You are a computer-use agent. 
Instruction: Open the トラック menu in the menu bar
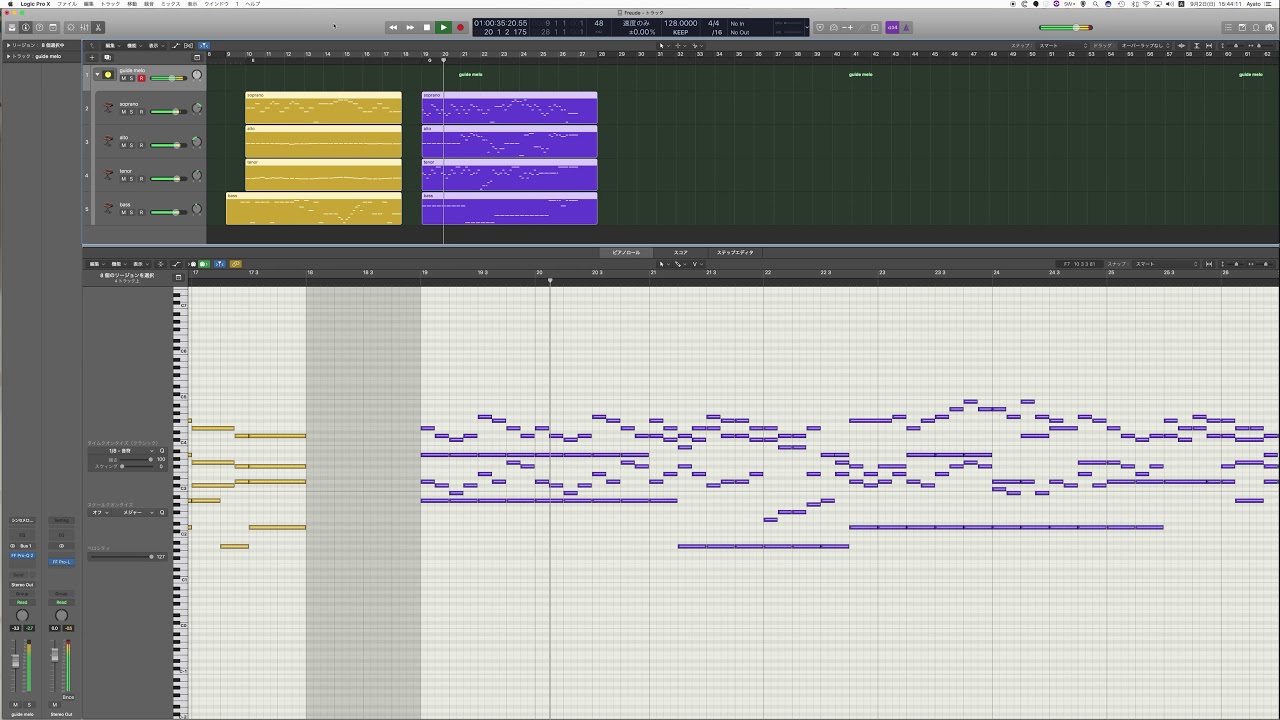tap(111, 4)
